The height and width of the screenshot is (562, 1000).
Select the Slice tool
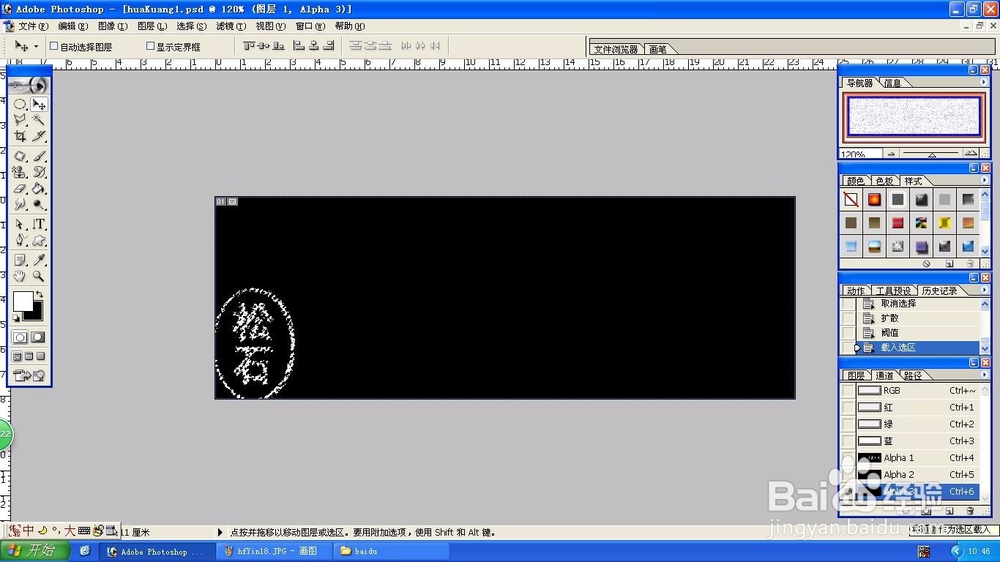coord(39,136)
